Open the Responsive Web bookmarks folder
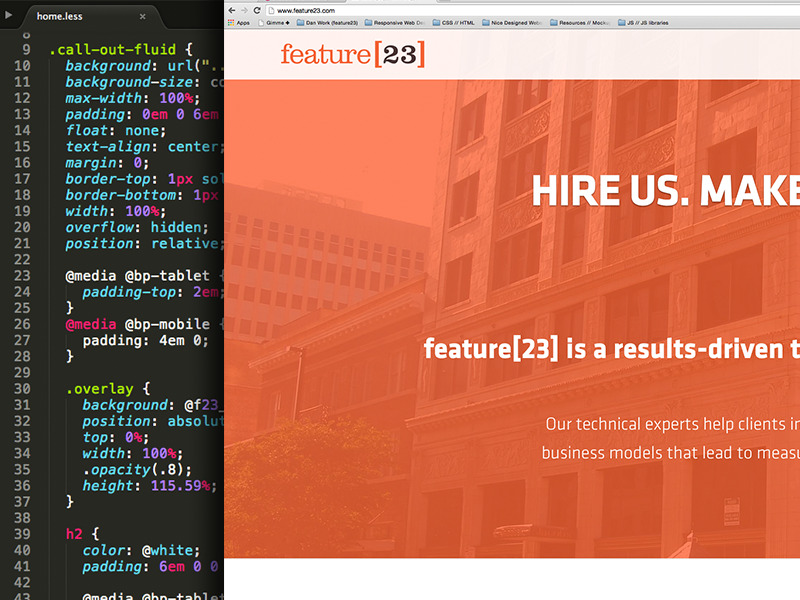 [x=395, y=23]
